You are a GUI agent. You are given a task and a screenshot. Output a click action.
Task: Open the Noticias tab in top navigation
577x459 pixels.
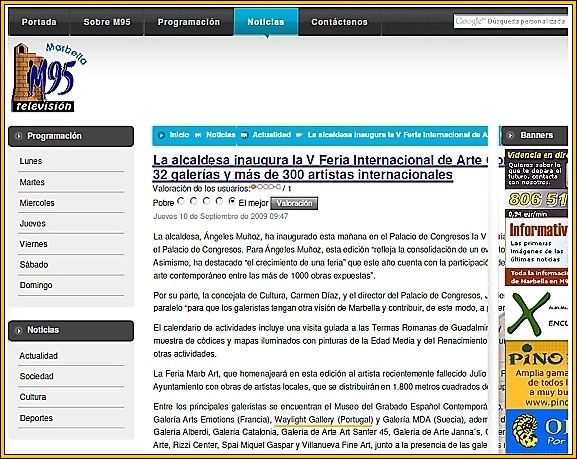click(x=266, y=22)
